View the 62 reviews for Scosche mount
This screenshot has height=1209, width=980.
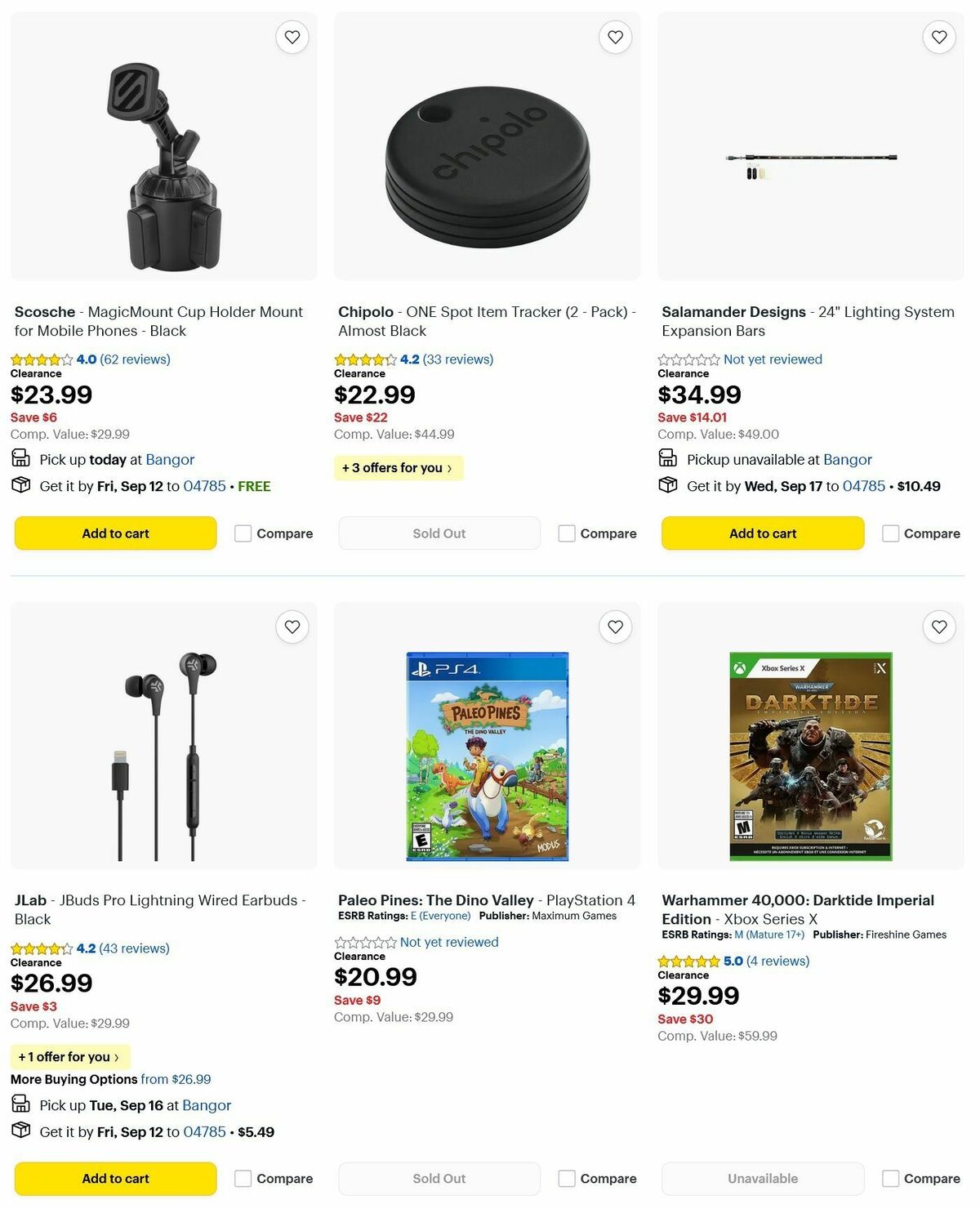[x=135, y=359]
